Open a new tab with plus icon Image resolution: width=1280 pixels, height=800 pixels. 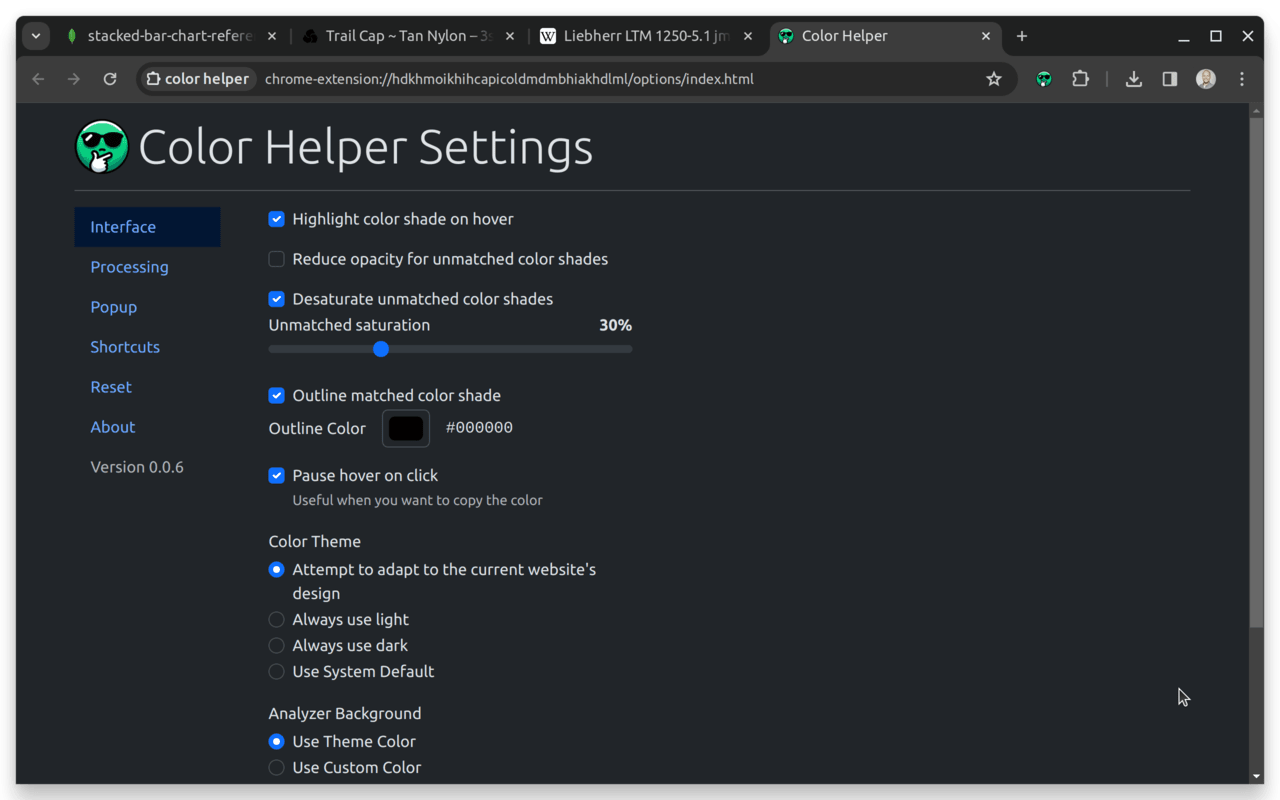point(1021,36)
